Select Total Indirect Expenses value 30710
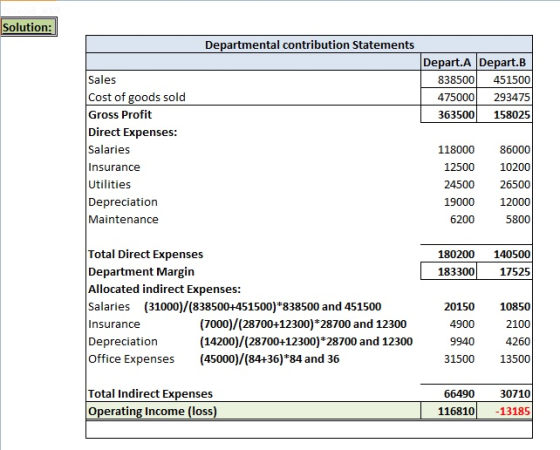The image size is (560, 450). (x=515, y=394)
